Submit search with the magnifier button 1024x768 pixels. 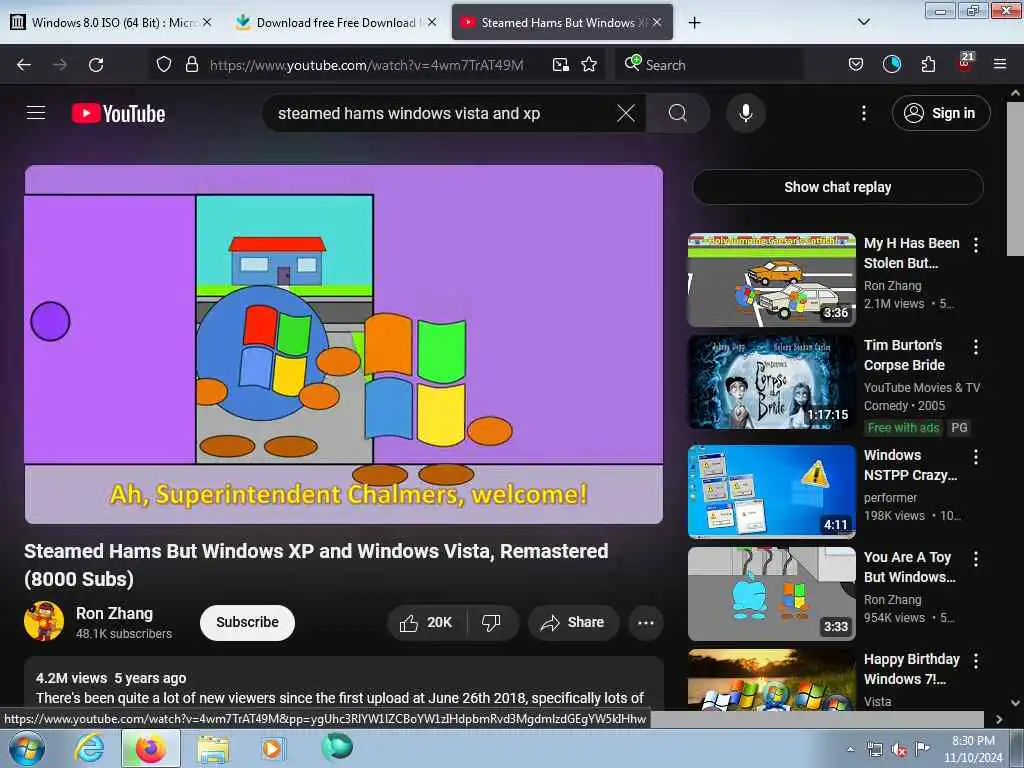pyautogui.click(x=678, y=114)
